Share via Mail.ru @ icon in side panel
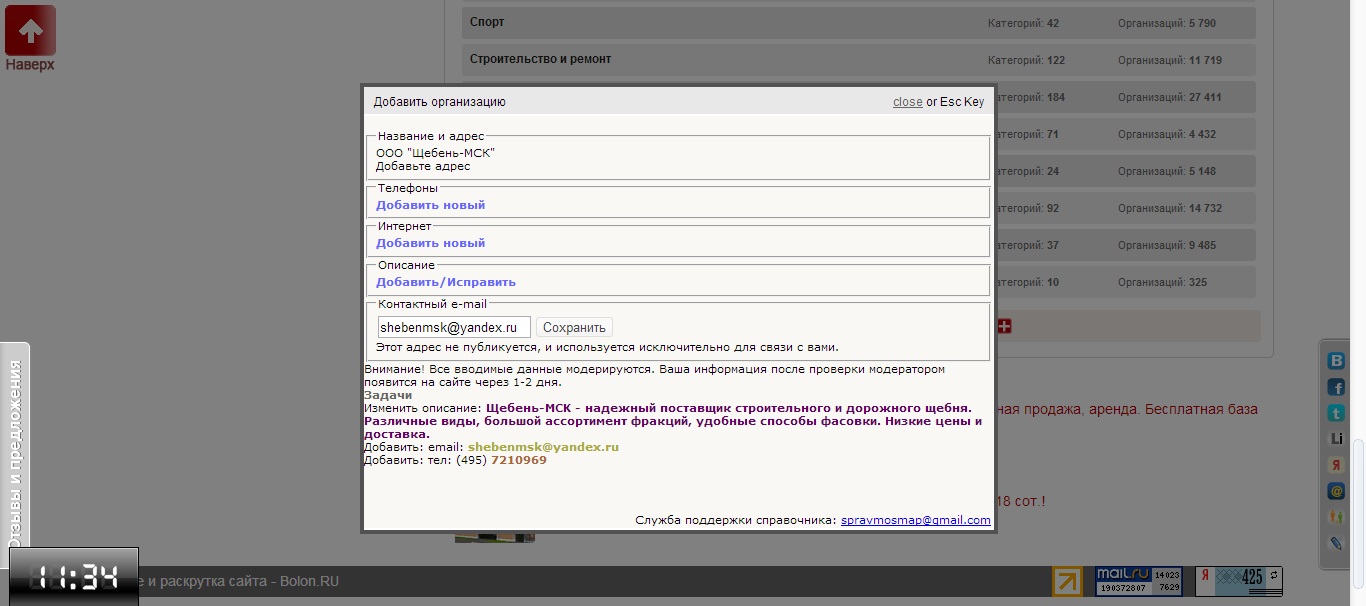The width and height of the screenshot is (1366, 606). [x=1336, y=491]
